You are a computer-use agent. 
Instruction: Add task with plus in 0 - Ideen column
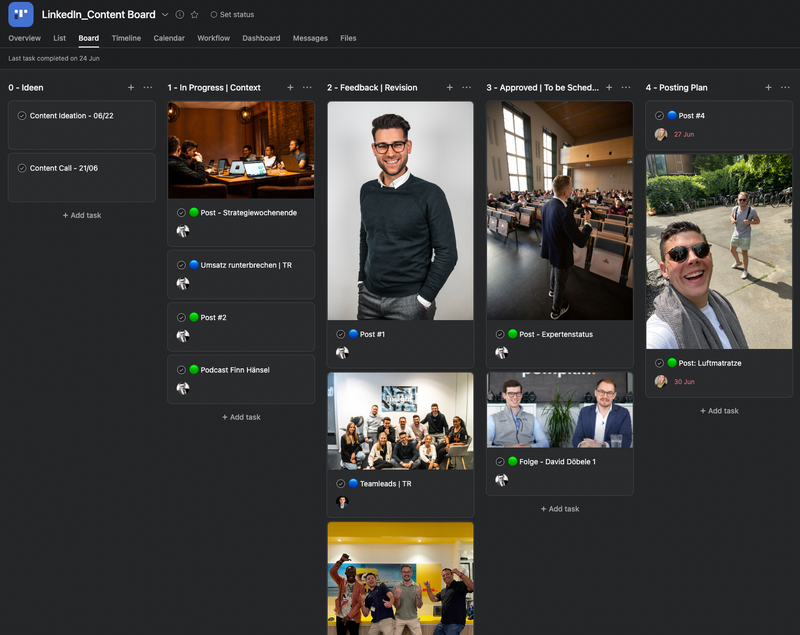131,88
